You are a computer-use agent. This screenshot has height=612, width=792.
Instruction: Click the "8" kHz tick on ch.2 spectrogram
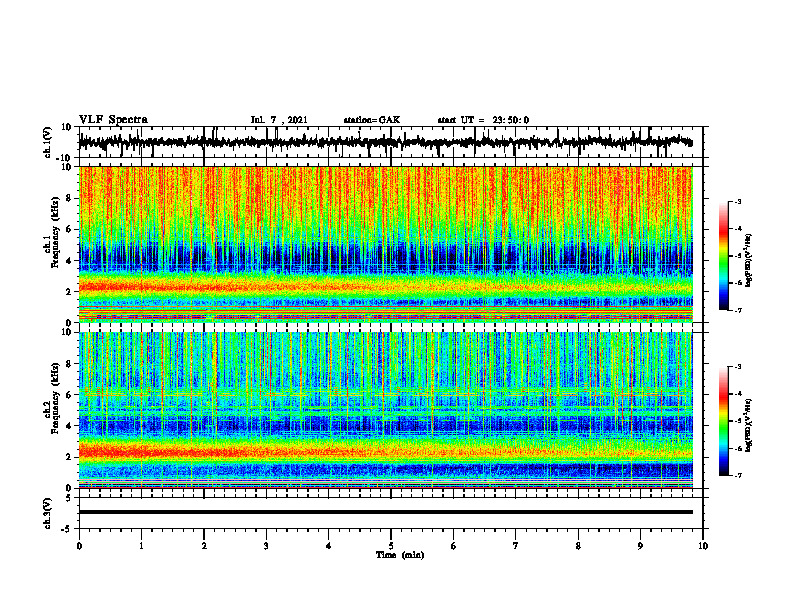pyautogui.click(x=70, y=364)
